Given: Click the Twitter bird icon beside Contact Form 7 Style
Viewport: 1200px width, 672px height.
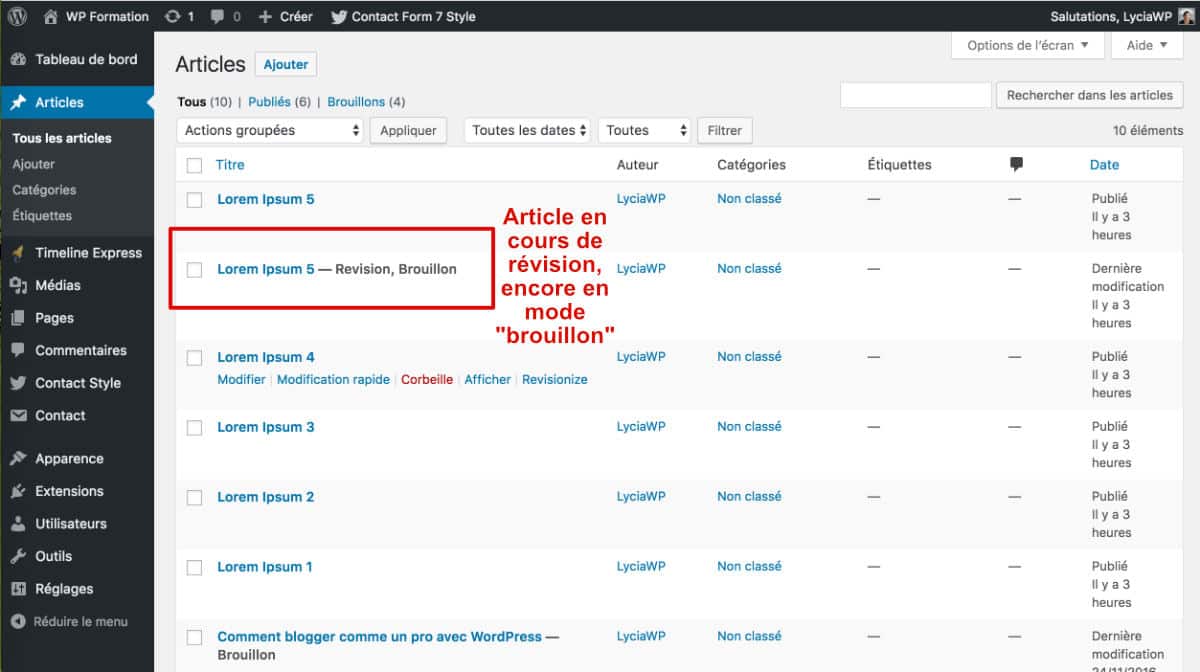Looking at the screenshot, I should 338,15.
